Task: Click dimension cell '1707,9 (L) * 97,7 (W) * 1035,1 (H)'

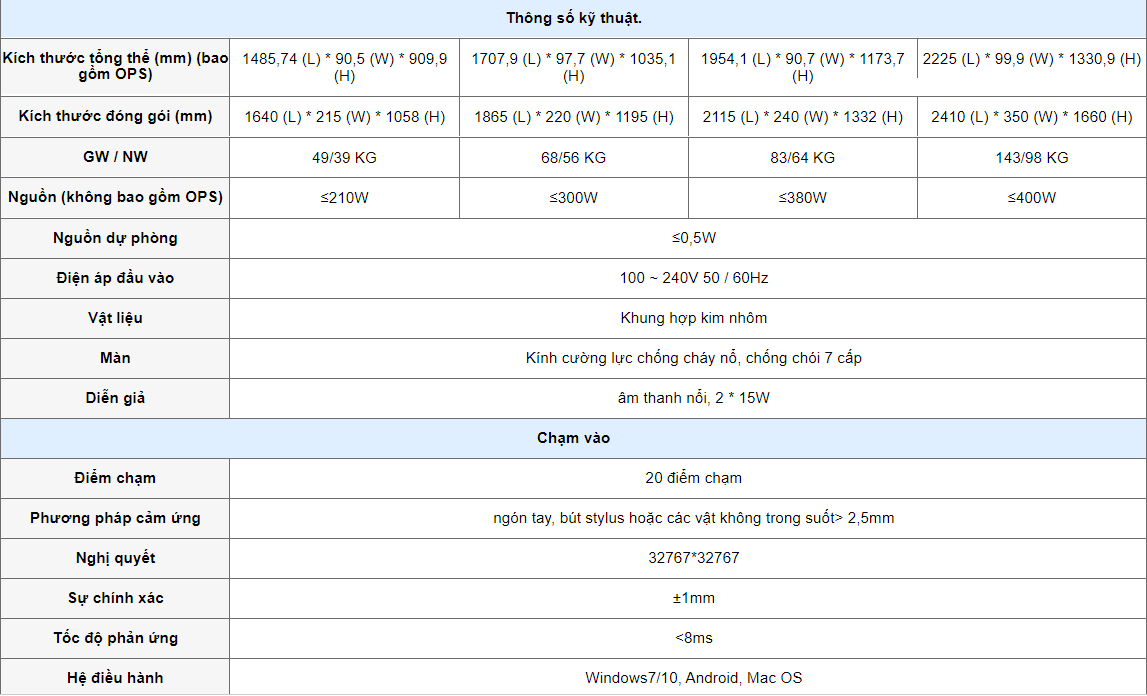Action: tap(574, 67)
